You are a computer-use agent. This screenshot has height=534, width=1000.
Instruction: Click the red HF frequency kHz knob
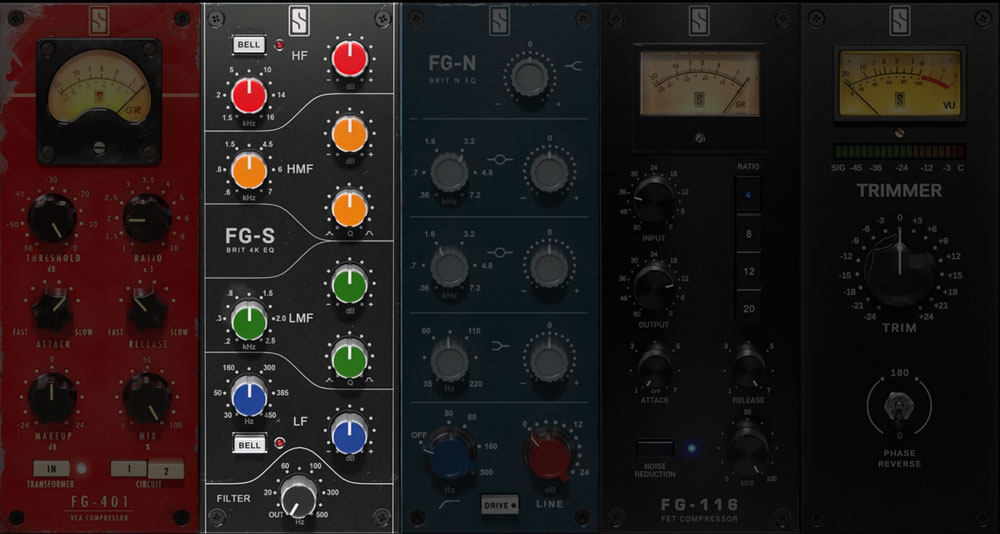[249, 96]
